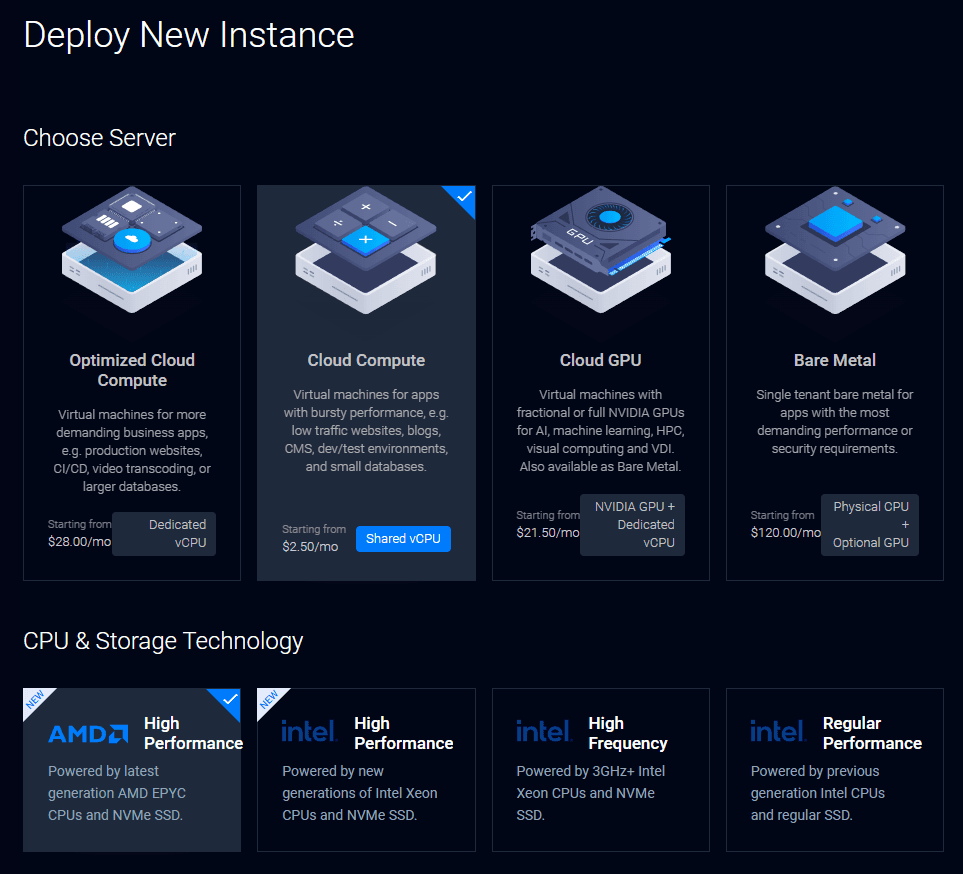Select Optimized Cloud Compute title

(132, 370)
